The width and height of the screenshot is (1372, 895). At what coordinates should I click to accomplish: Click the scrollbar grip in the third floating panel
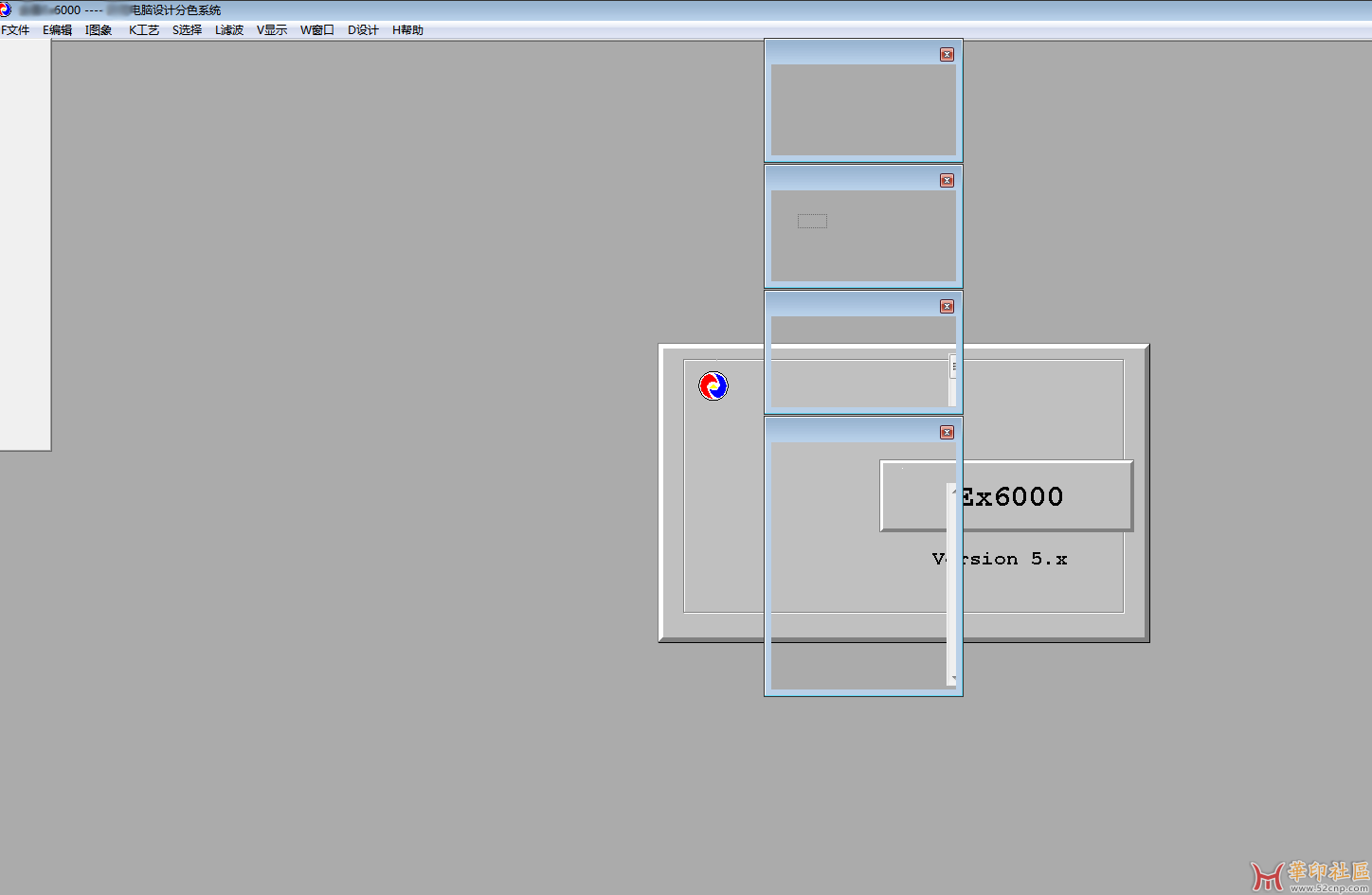953,367
